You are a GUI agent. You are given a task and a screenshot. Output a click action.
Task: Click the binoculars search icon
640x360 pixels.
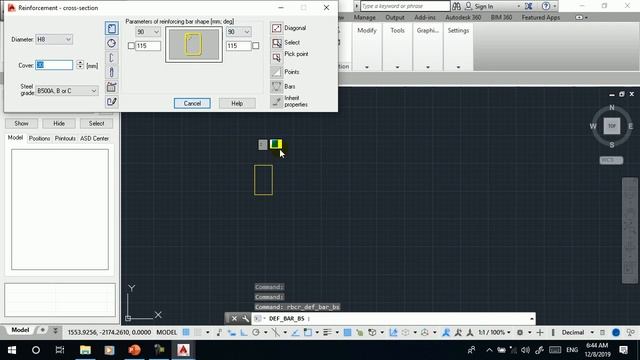[x=456, y=6]
